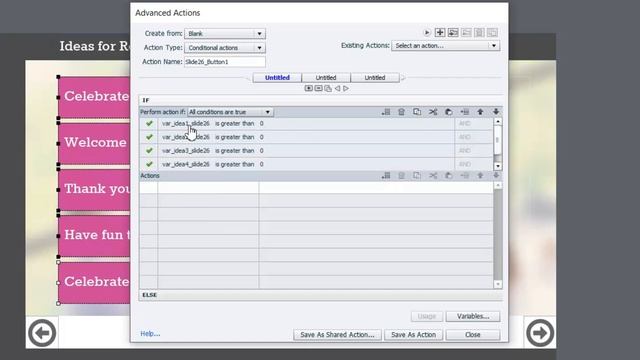Click the Variables... button

[x=473, y=316]
